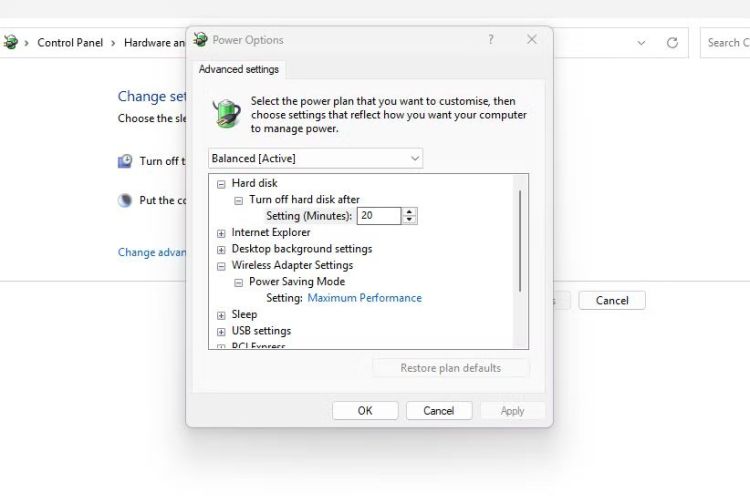Viewport: 750px width, 503px height.
Task: Click the large green battery plan icon
Action: point(228,112)
